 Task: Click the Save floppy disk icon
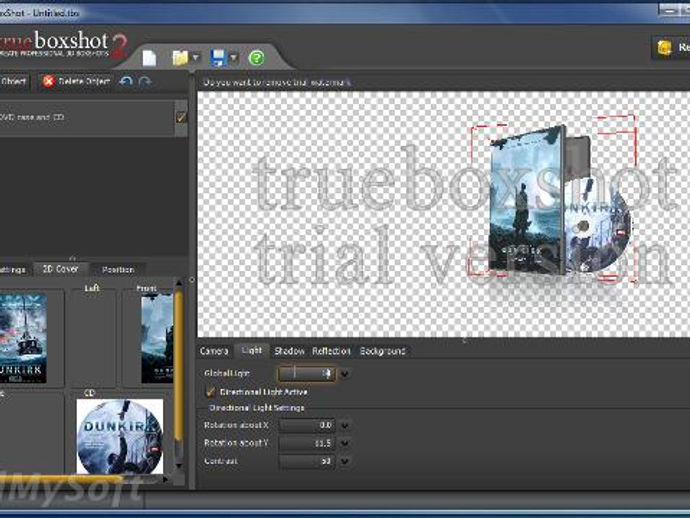click(219, 58)
